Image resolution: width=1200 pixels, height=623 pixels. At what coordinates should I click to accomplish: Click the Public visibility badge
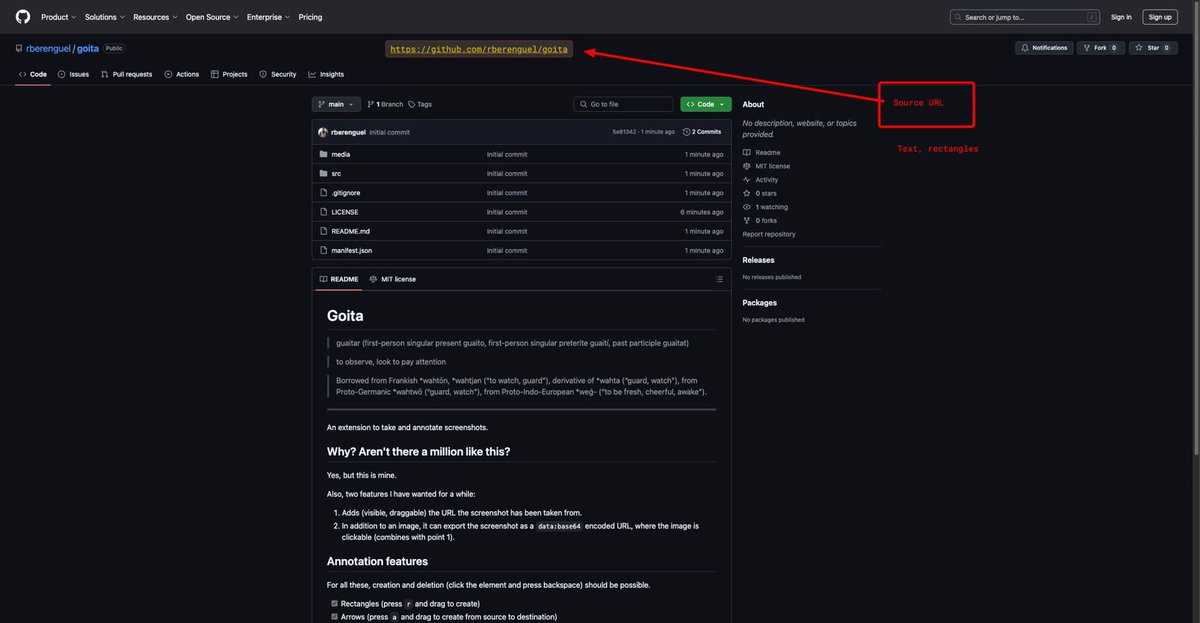point(114,48)
